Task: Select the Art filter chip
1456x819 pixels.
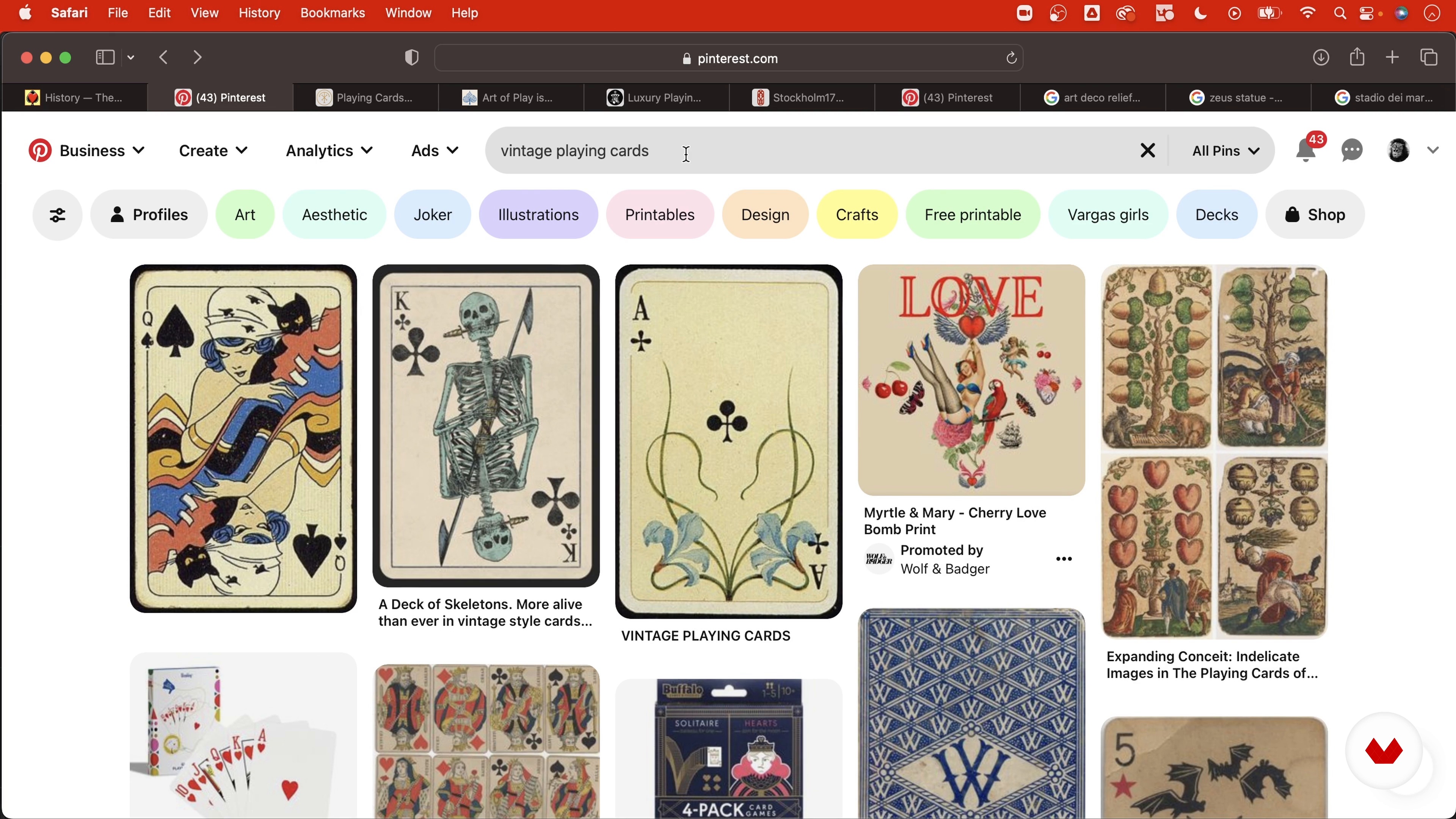Action: point(245,215)
